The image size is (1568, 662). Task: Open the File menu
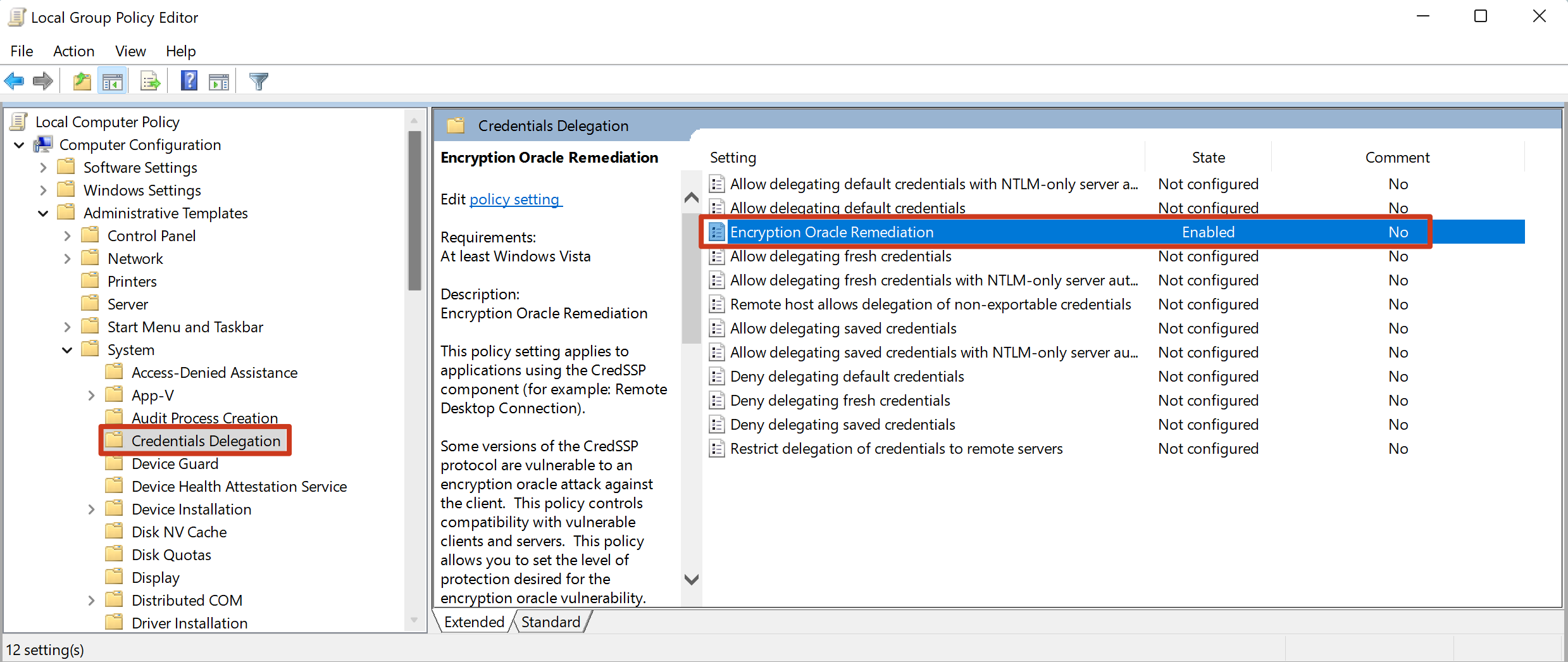click(x=22, y=51)
